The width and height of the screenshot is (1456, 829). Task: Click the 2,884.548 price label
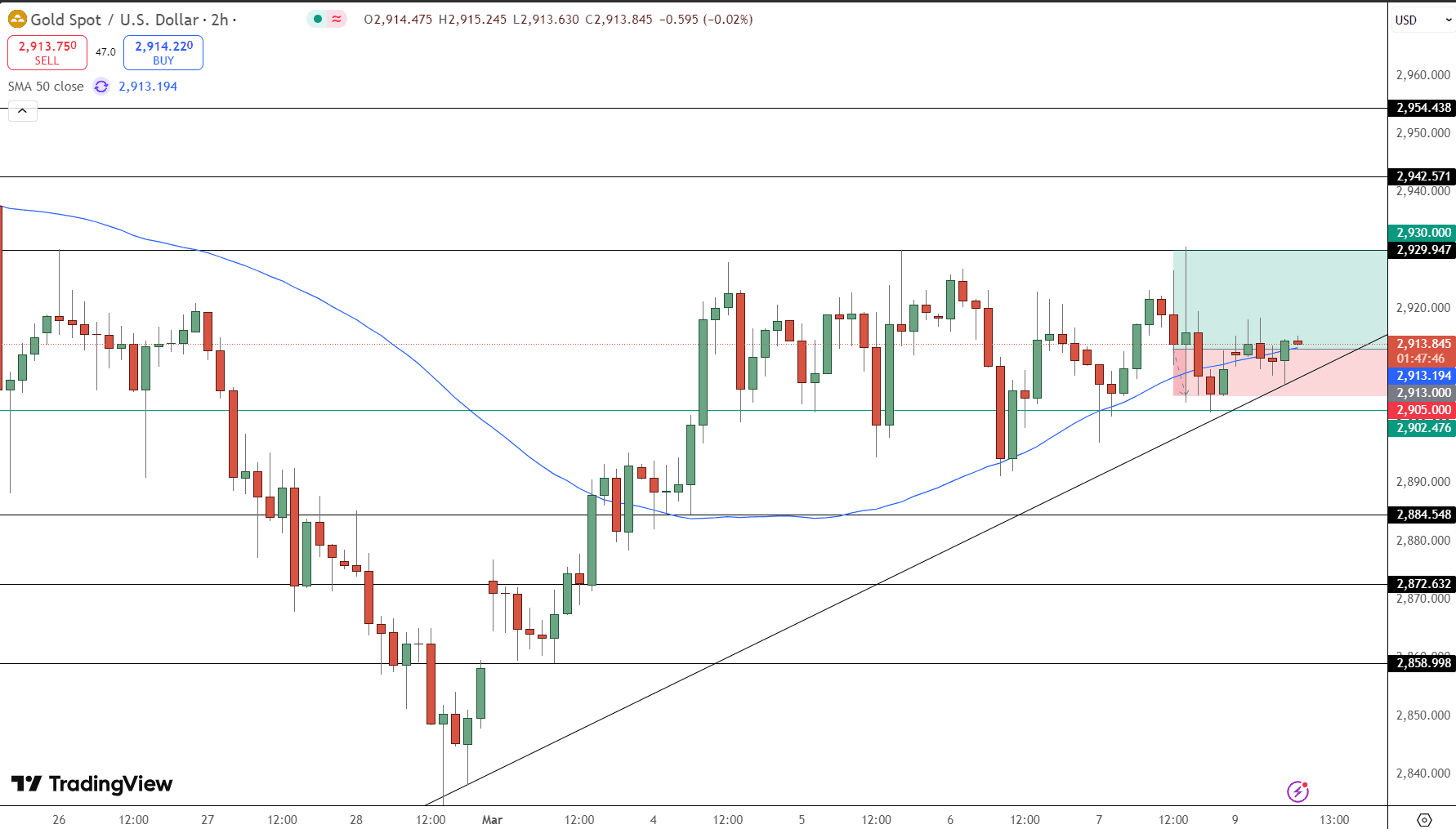(1423, 515)
